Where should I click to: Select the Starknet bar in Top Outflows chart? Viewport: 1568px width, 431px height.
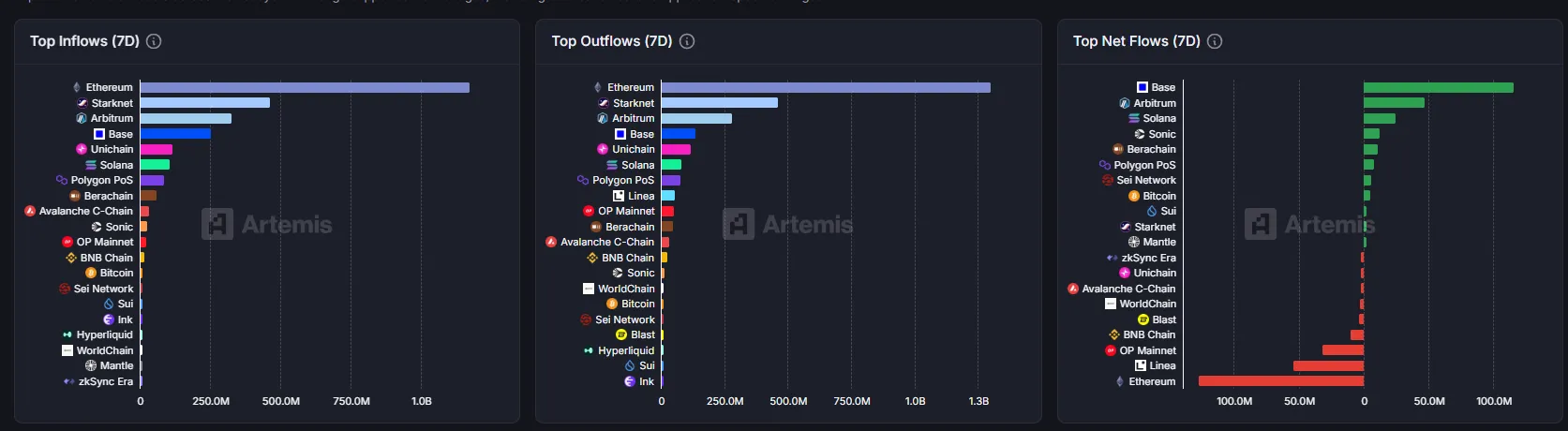tap(719, 103)
